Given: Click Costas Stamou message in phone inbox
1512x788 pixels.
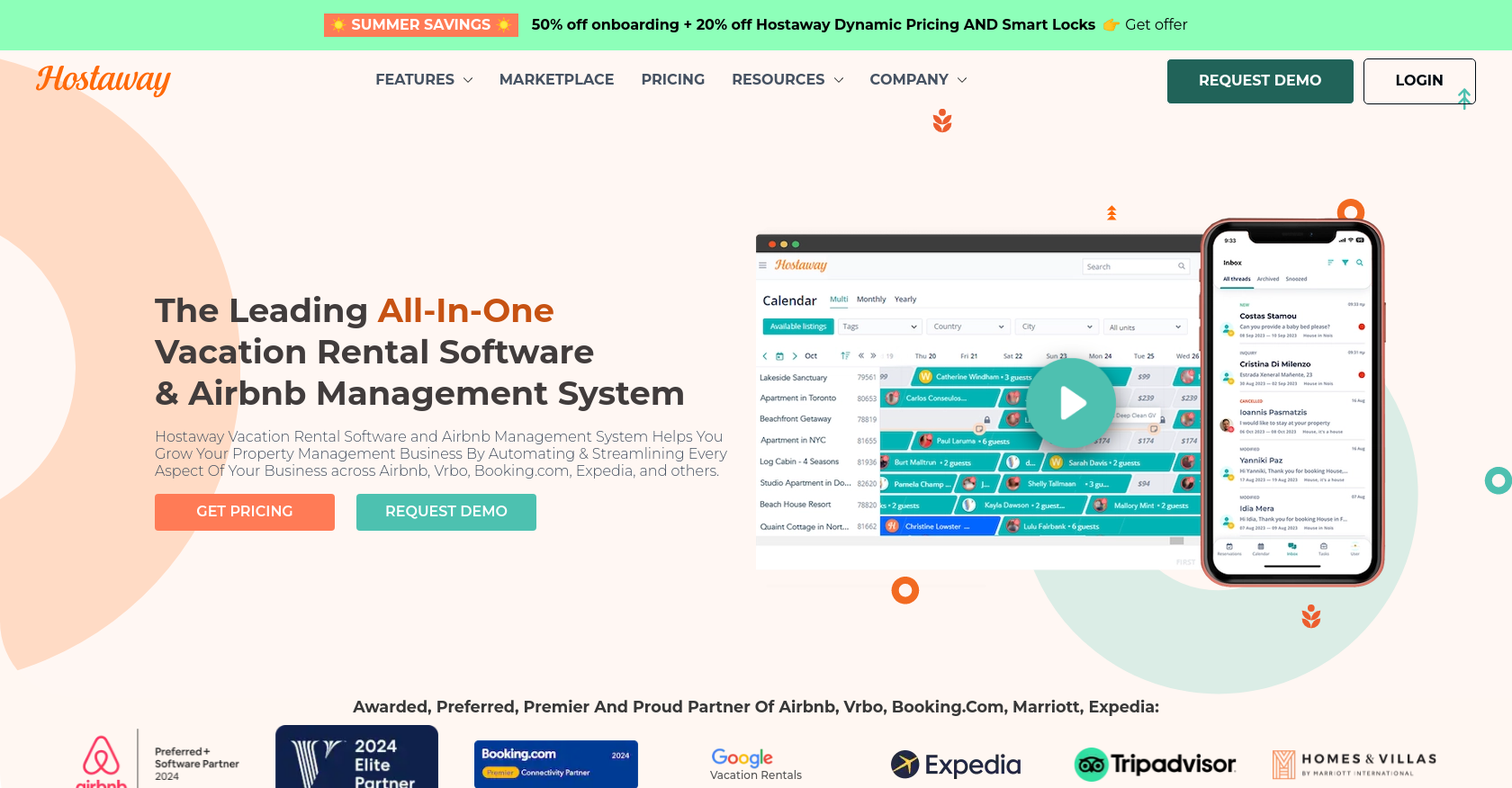Looking at the screenshot, I should click(1292, 323).
